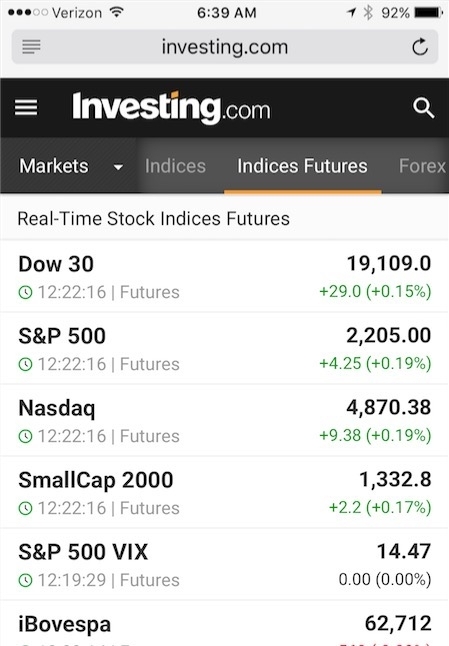Expand the Markets dropdown arrow

coord(118,167)
